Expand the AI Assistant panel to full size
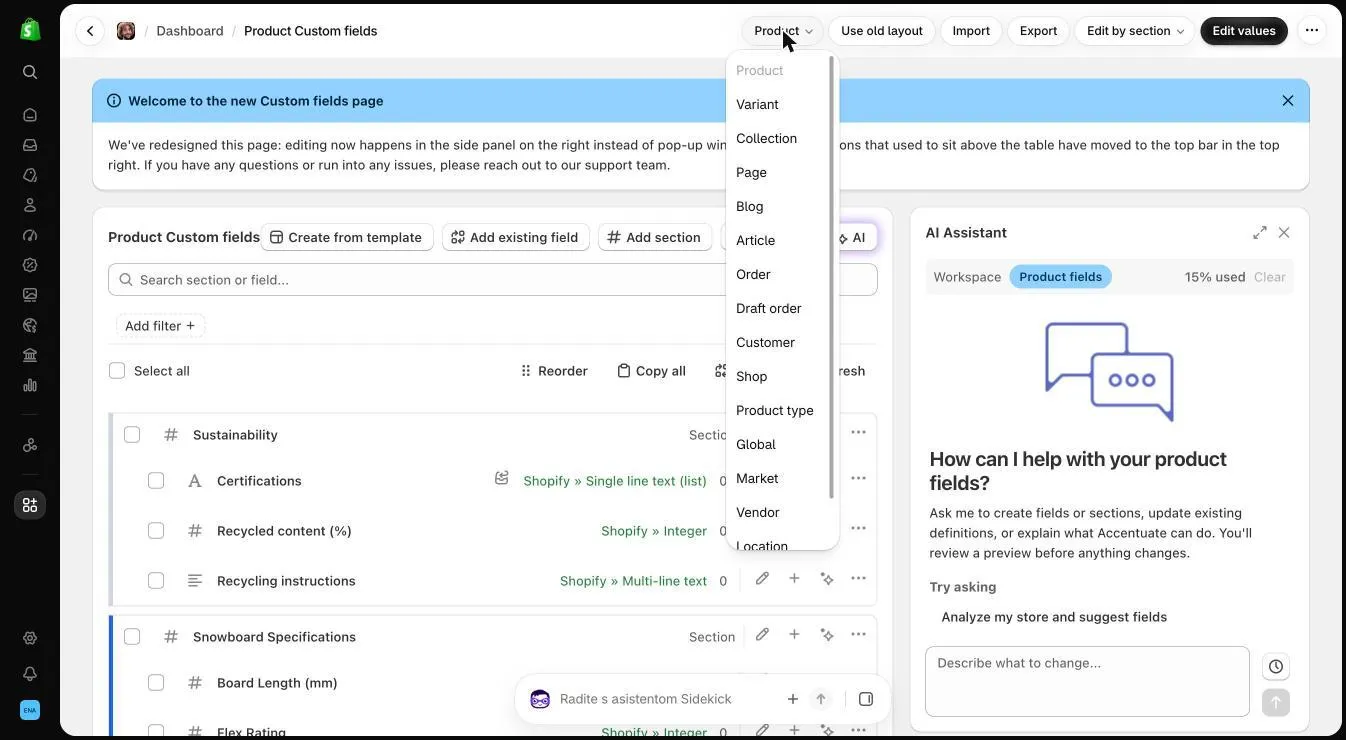The width and height of the screenshot is (1346, 740). (x=1260, y=233)
